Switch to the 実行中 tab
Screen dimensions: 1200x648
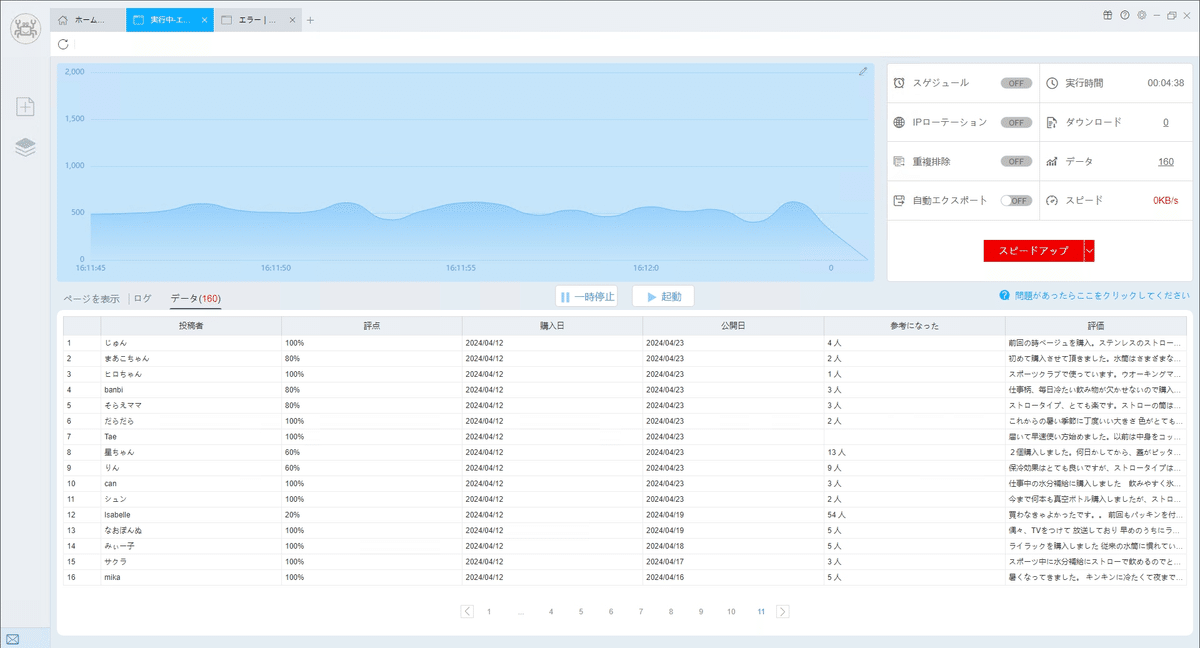click(x=170, y=20)
